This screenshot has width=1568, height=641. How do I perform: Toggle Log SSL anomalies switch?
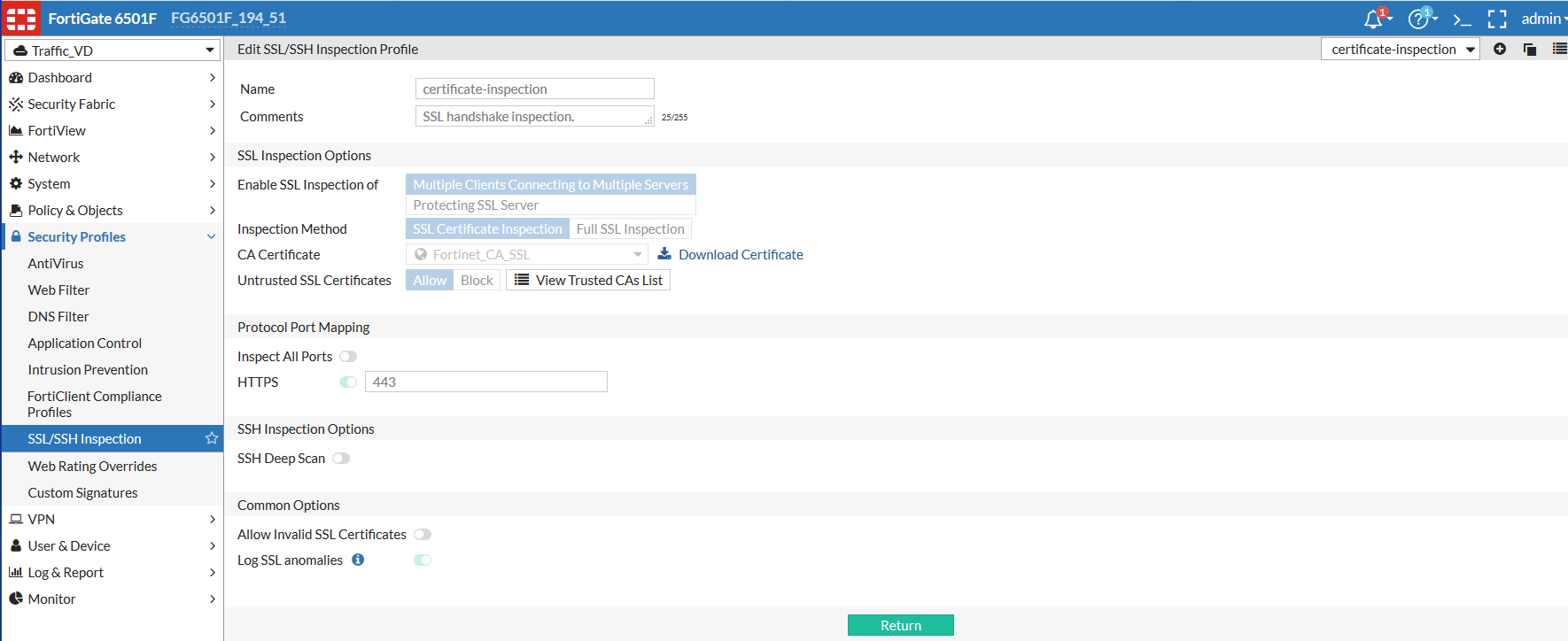tap(423, 560)
